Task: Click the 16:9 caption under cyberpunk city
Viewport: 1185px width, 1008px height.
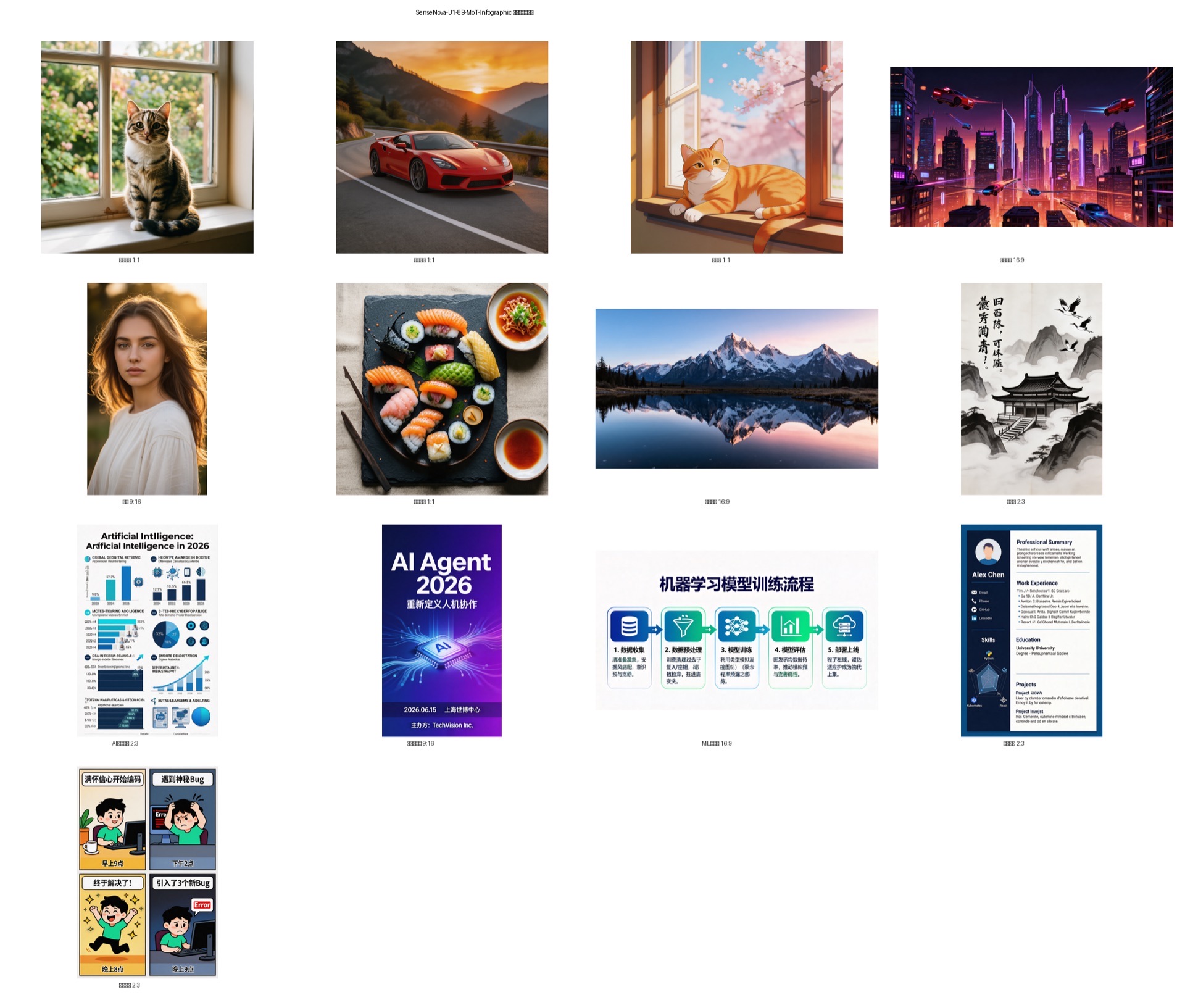Action: coord(1012,260)
